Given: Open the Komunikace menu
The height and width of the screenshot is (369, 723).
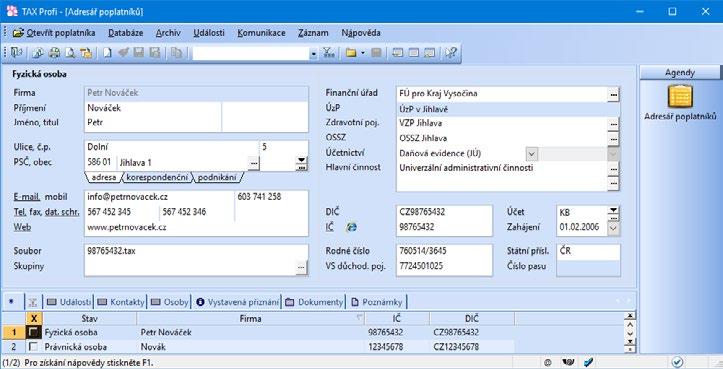Looking at the screenshot, I should (261, 33).
